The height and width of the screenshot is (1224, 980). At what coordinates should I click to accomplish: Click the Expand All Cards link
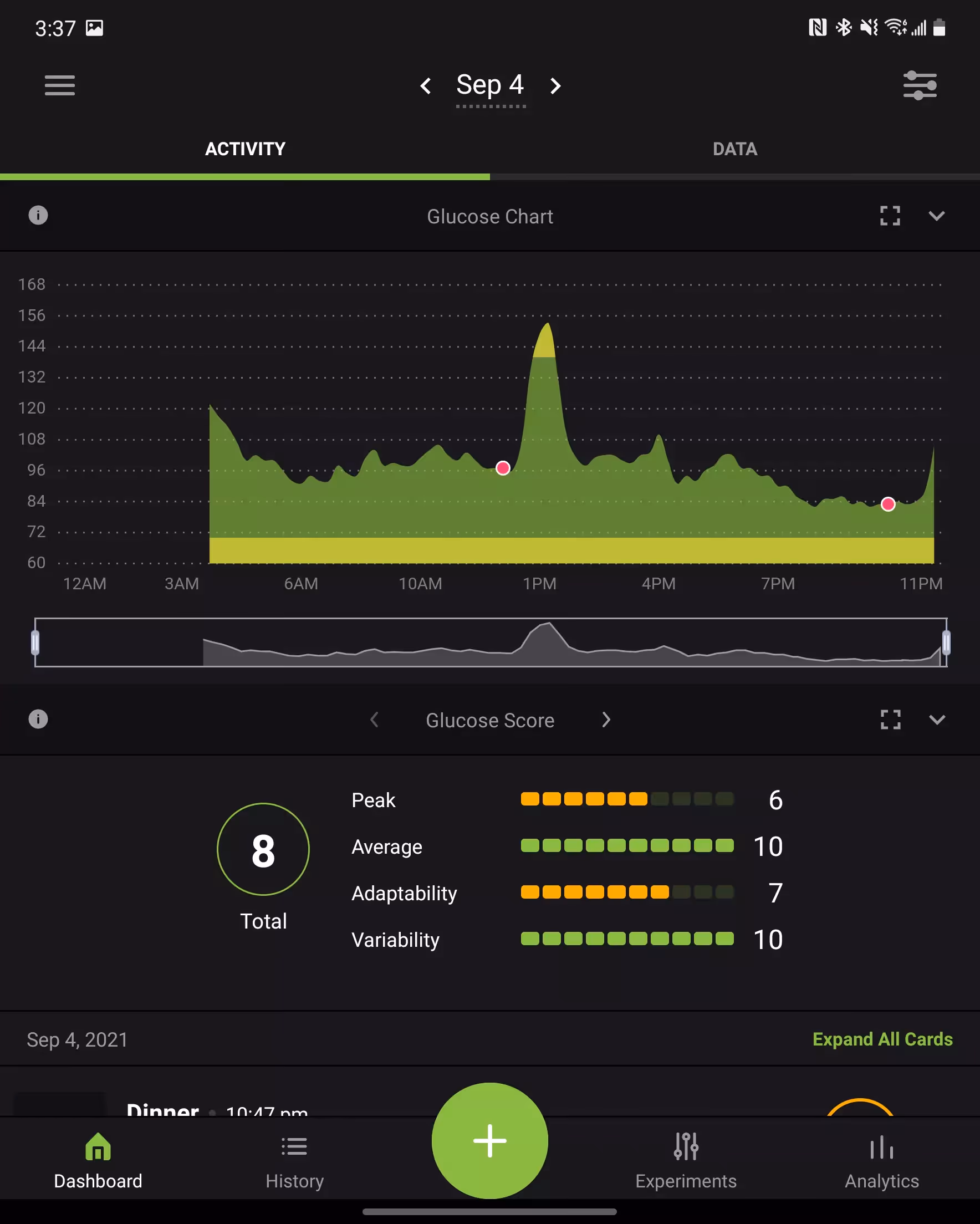tap(882, 1039)
